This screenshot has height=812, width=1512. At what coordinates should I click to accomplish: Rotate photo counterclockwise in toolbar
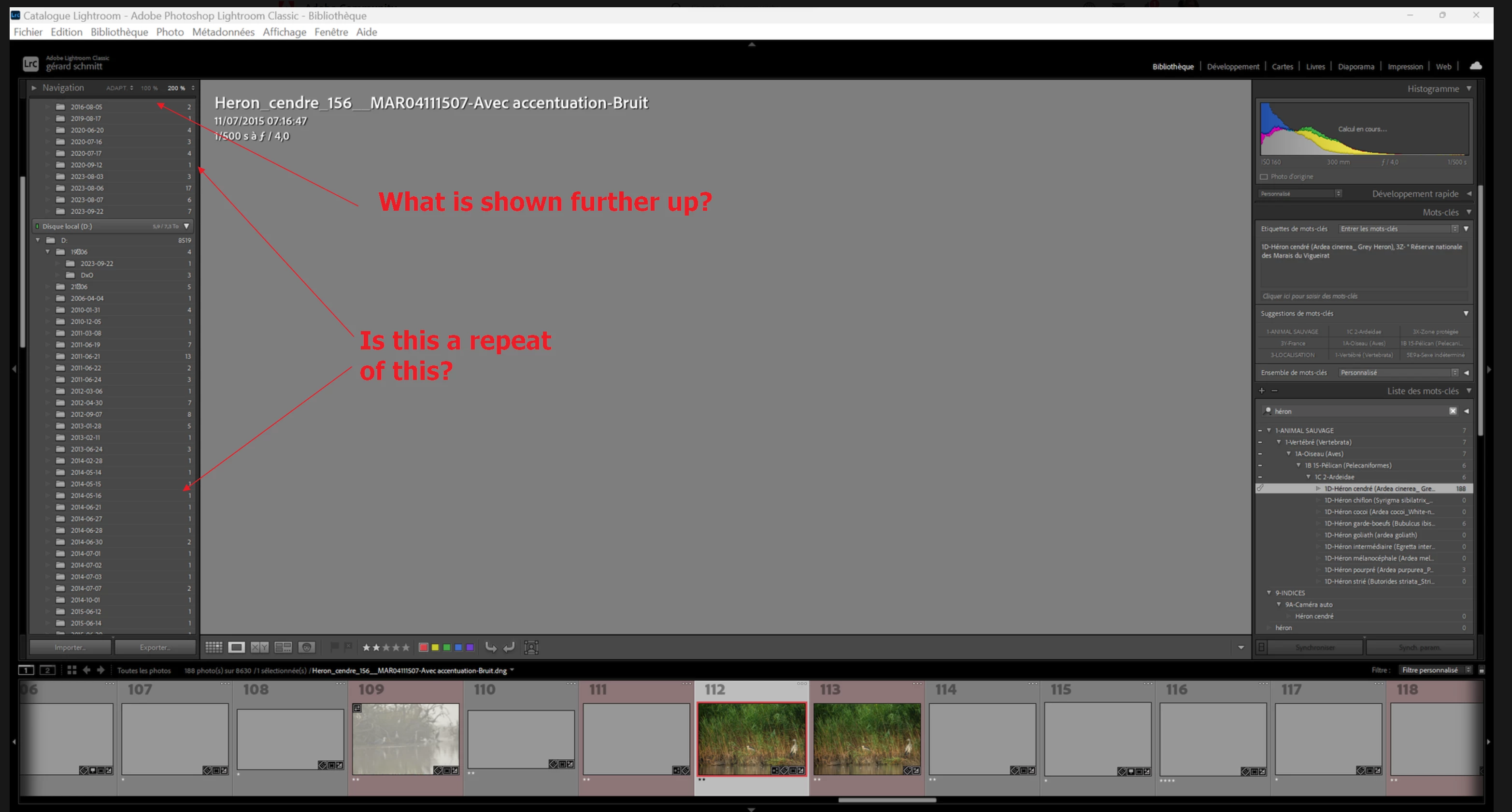[x=491, y=647]
